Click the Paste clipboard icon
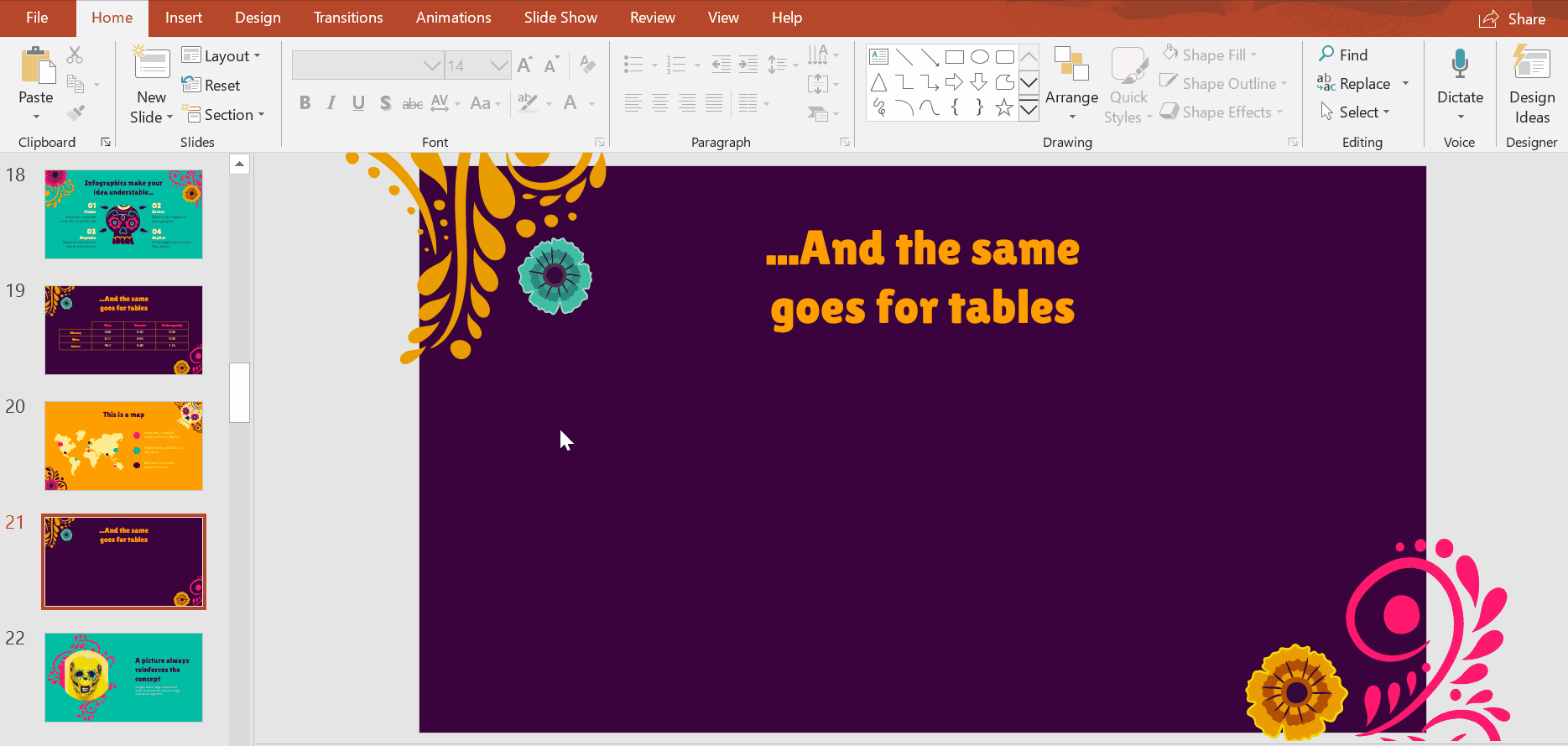Image resolution: width=1568 pixels, height=746 pixels. [36, 67]
